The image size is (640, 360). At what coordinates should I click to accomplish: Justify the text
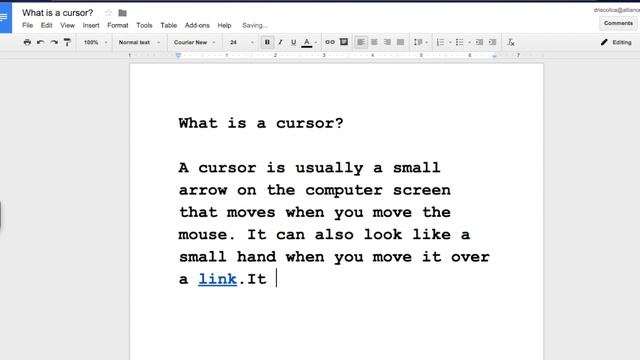click(x=400, y=42)
